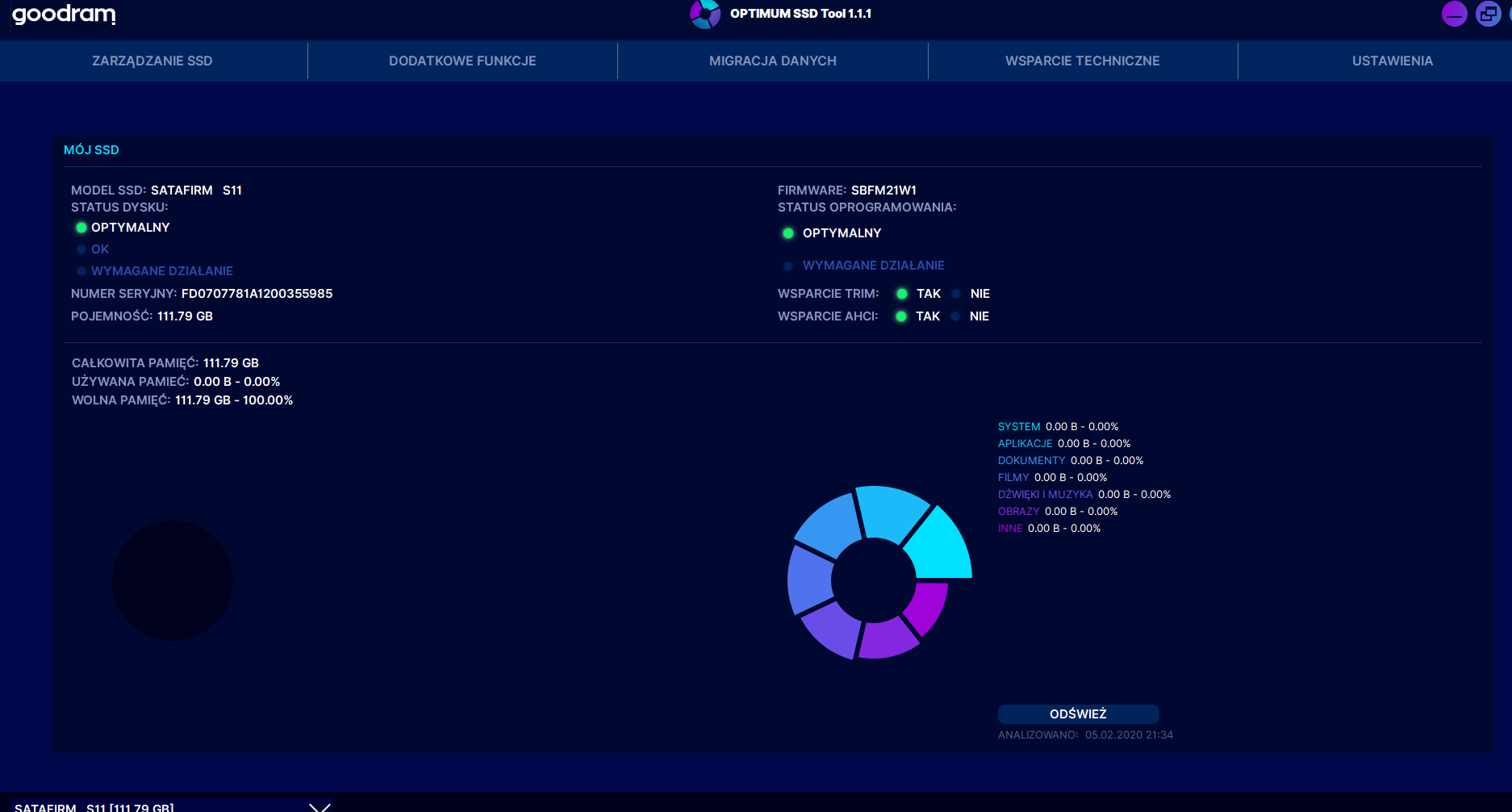Click DŹWIĘKI I MUZYKA legend entry
This screenshot has width=1512, height=812.
(x=1084, y=495)
